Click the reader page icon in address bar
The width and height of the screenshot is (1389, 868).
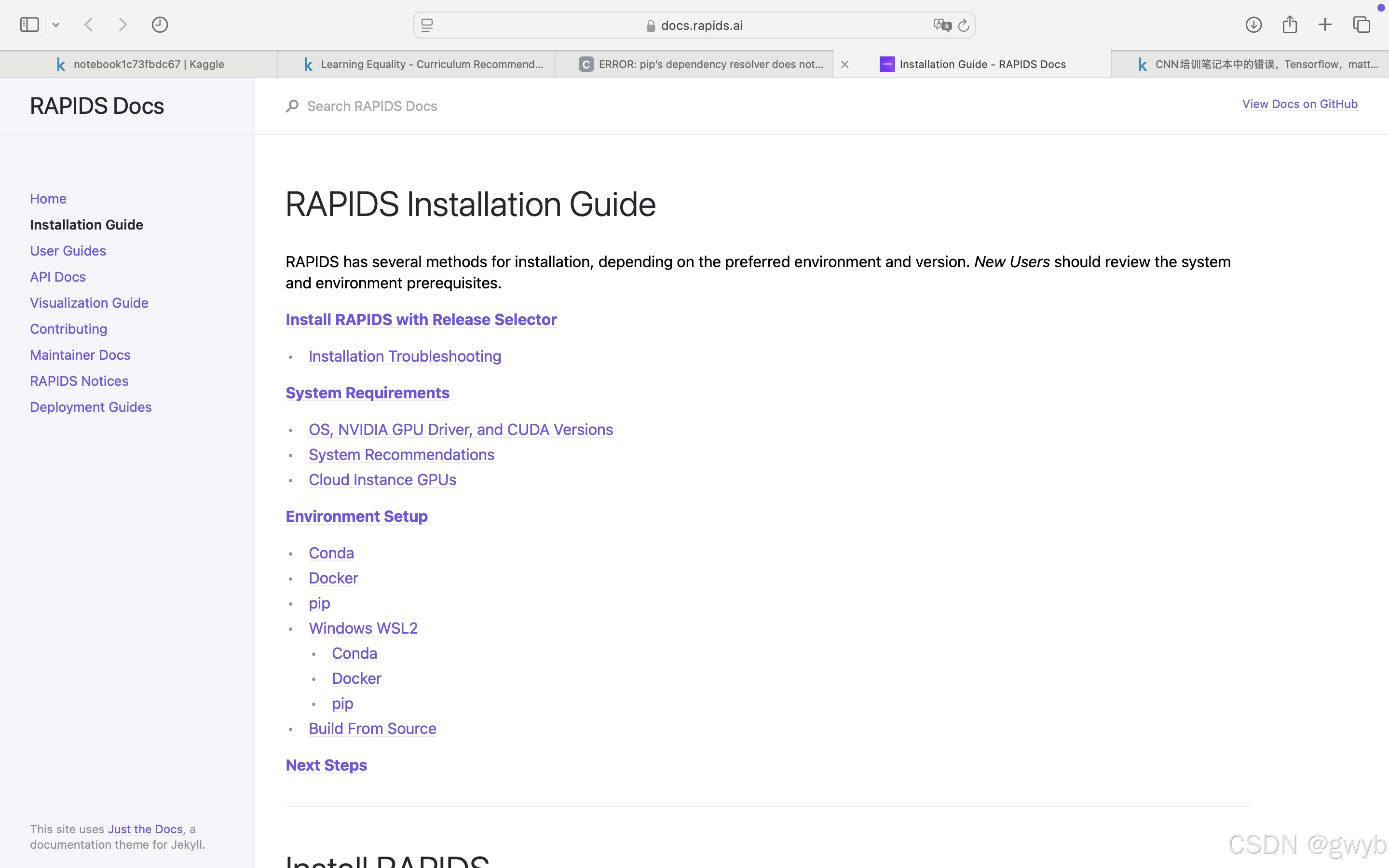[427, 25]
